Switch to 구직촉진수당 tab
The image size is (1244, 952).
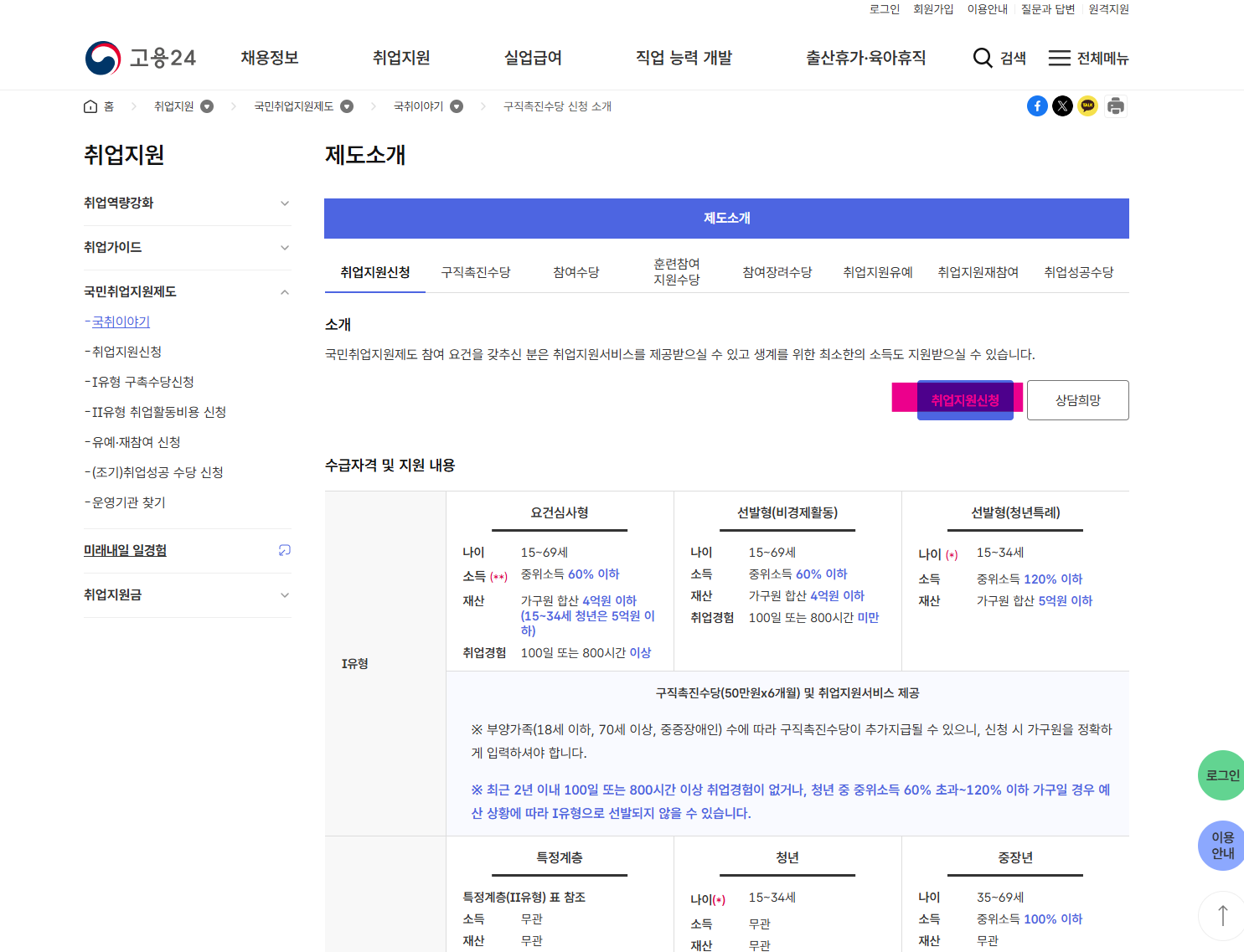pos(476,272)
